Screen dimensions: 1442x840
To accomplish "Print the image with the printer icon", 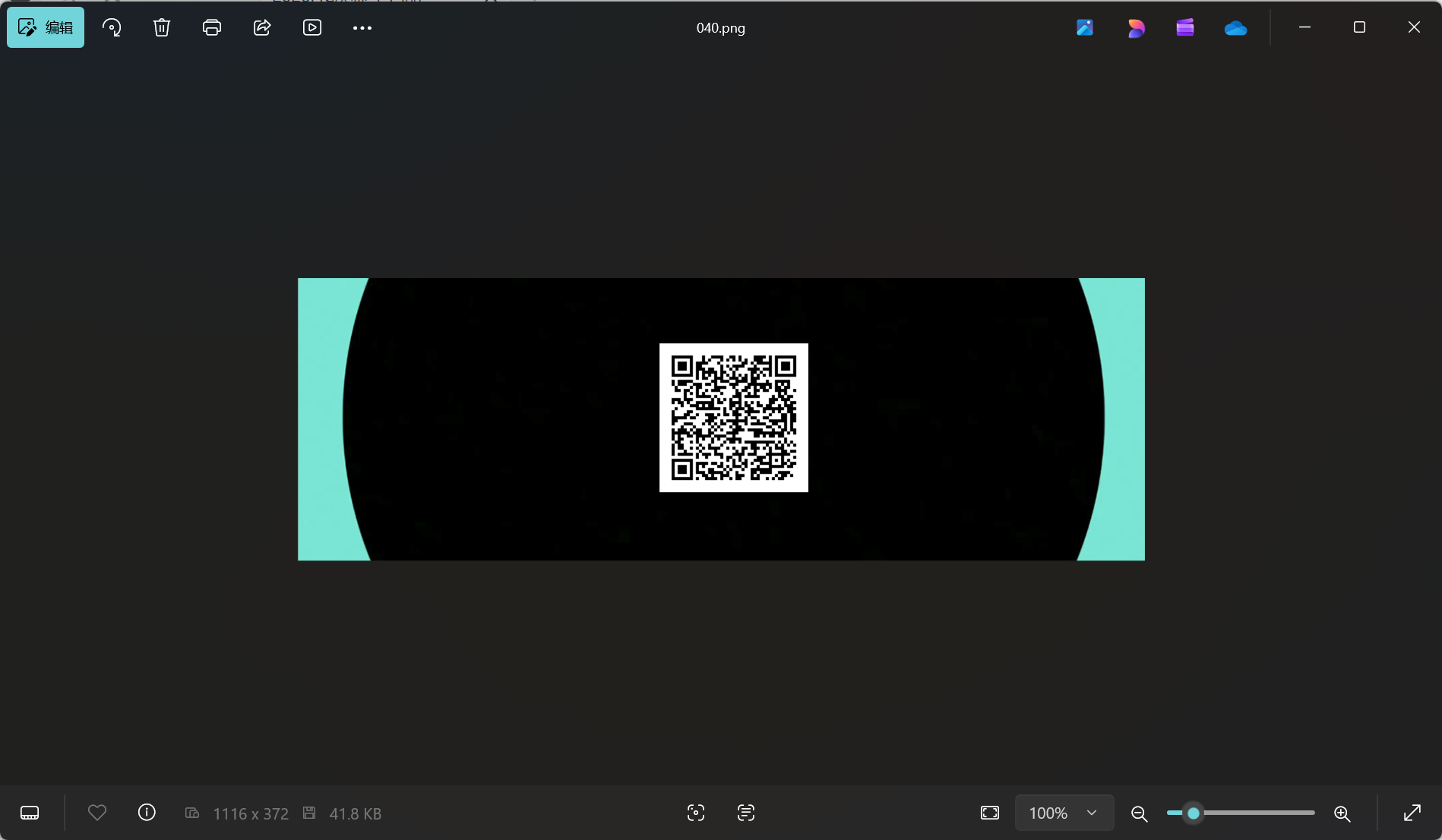I will (x=212, y=27).
